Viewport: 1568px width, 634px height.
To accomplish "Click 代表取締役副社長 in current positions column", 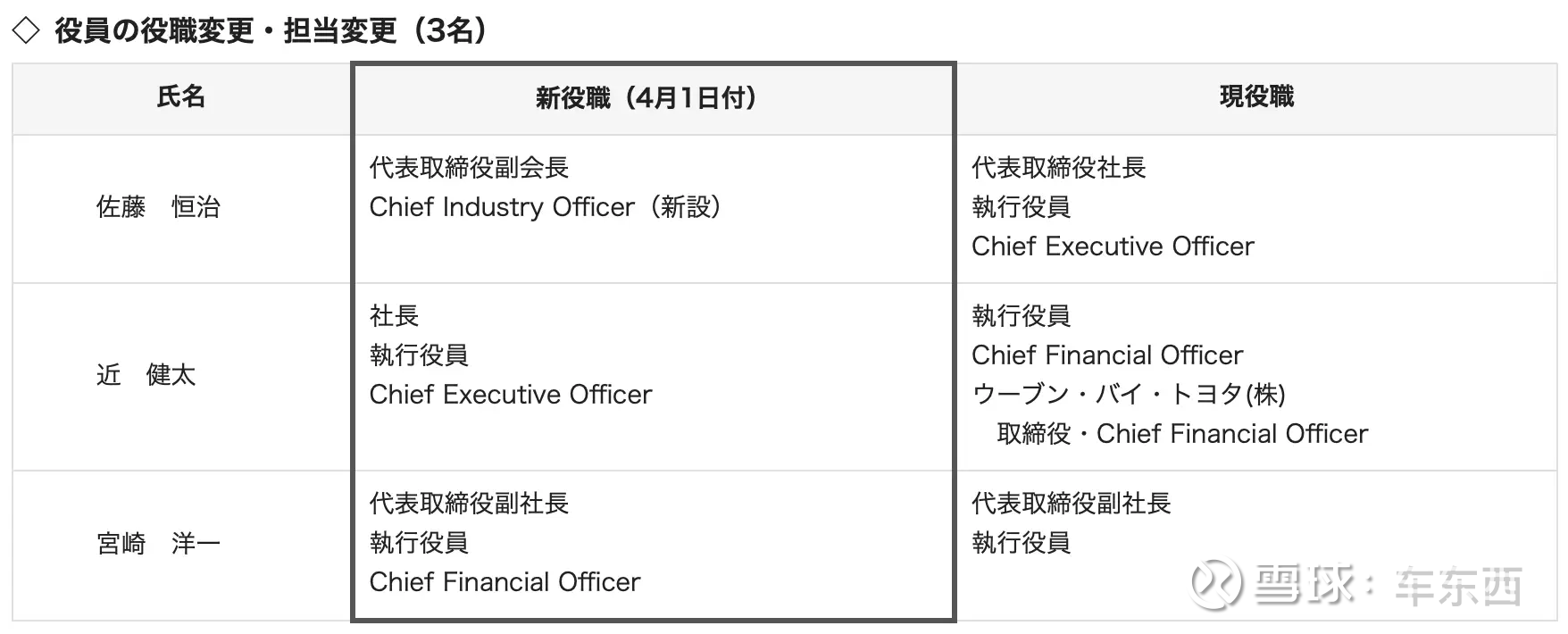I will coord(1071,504).
